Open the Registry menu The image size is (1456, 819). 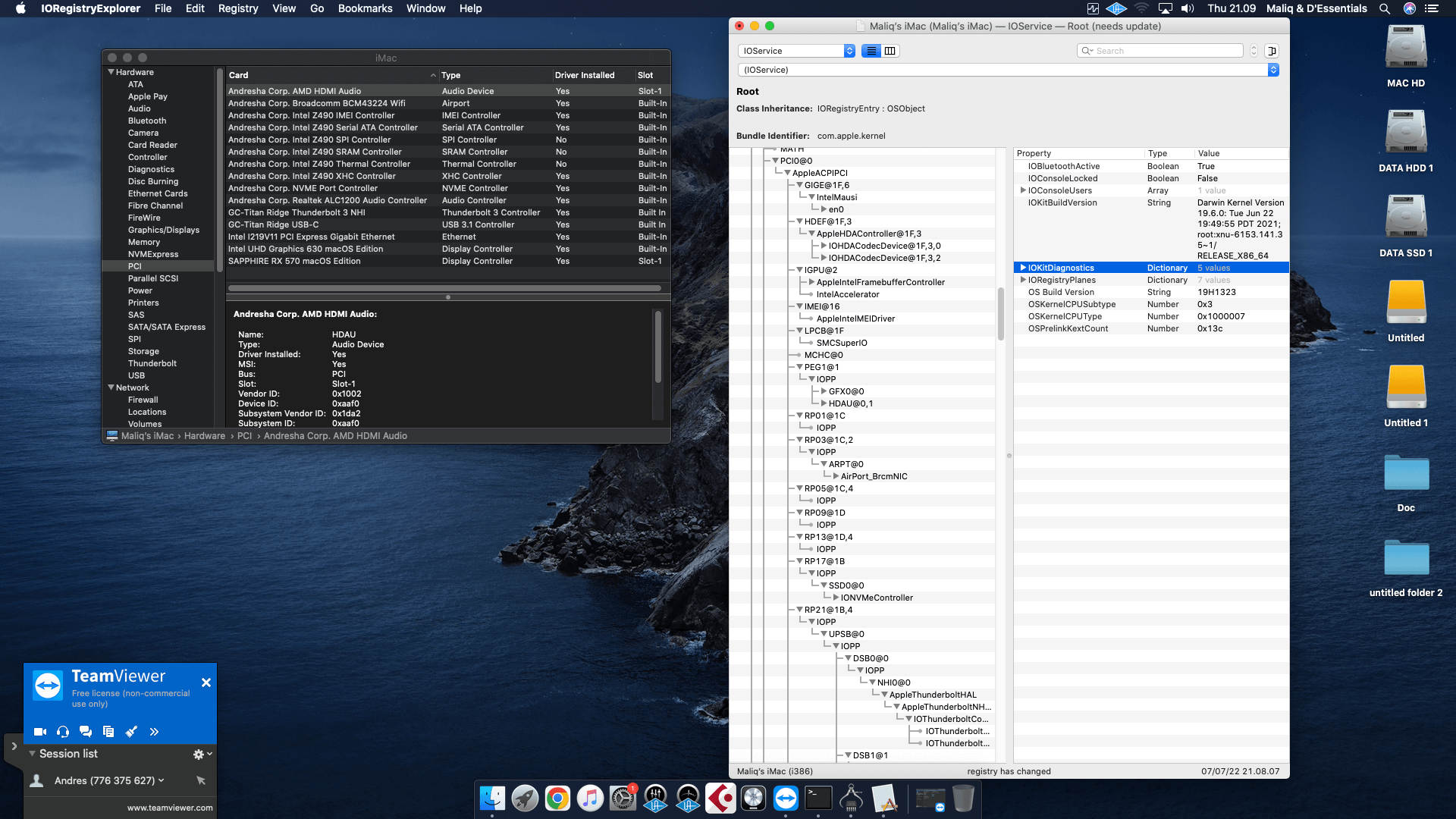click(237, 8)
